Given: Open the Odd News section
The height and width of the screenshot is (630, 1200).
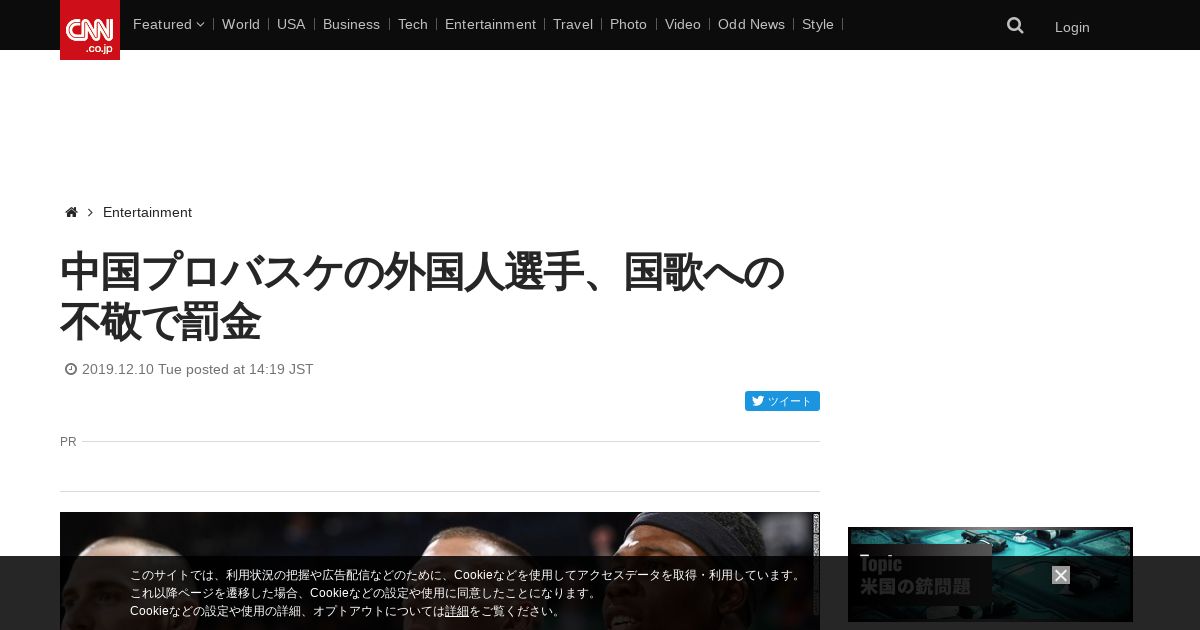Looking at the screenshot, I should (x=751, y=24).
